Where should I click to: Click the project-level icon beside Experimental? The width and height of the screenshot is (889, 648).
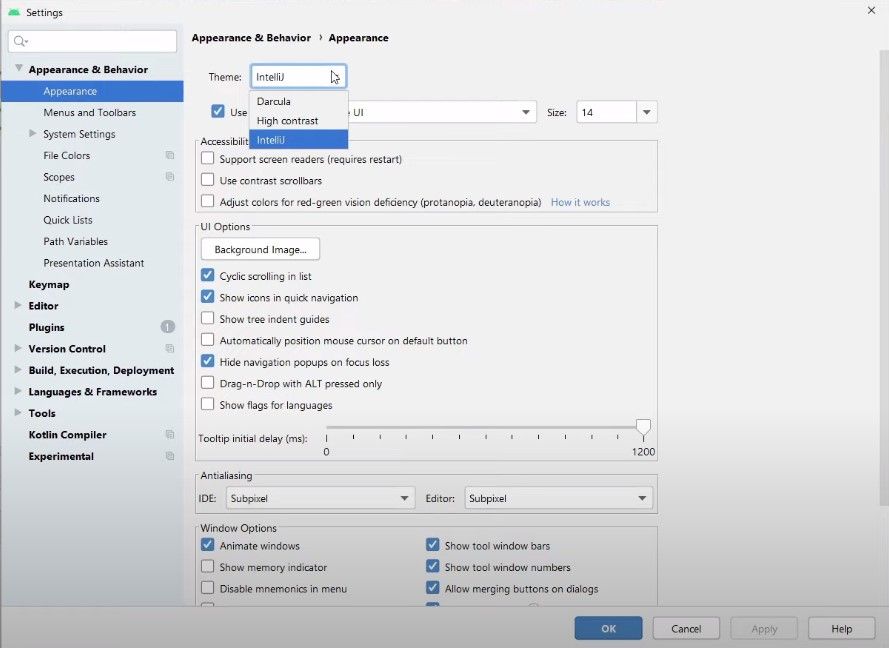click(x=170, y=456)
